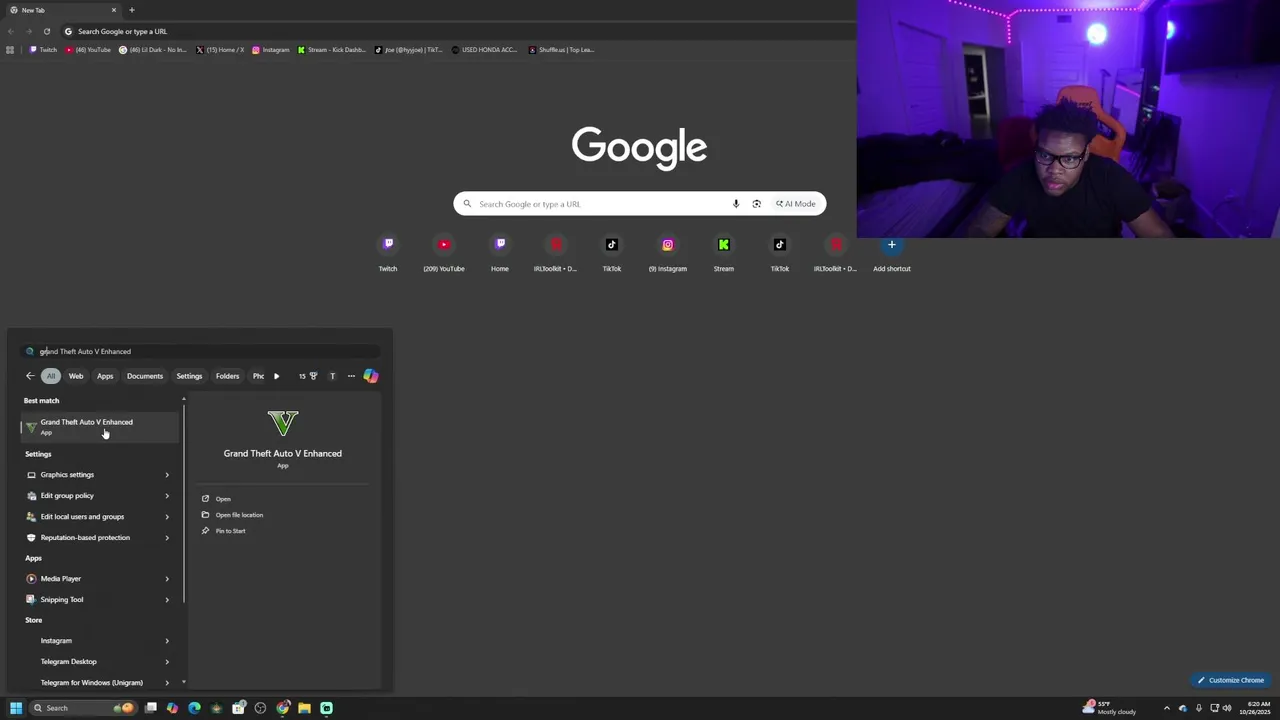Open the Twitch bookmark
This screenshot has width=1280, height=720.
pos(43,50)
